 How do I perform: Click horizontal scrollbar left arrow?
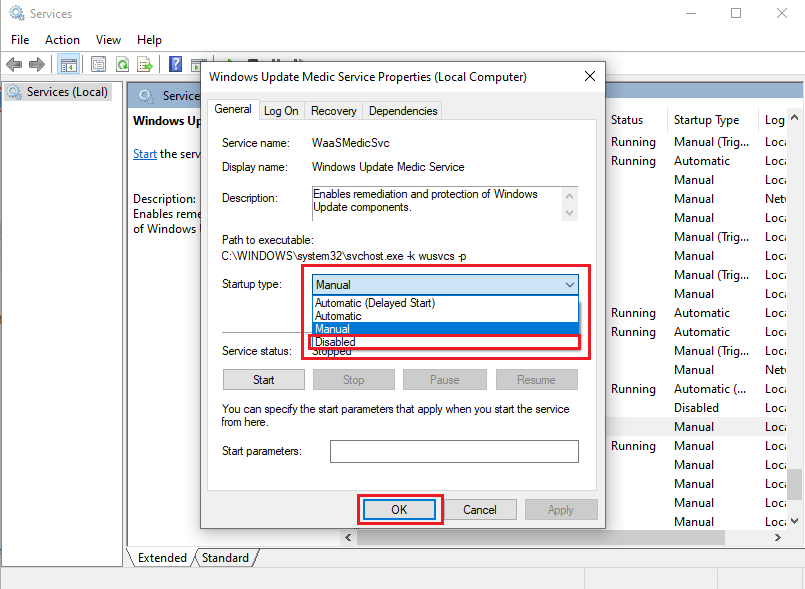(x=349, y=538)
